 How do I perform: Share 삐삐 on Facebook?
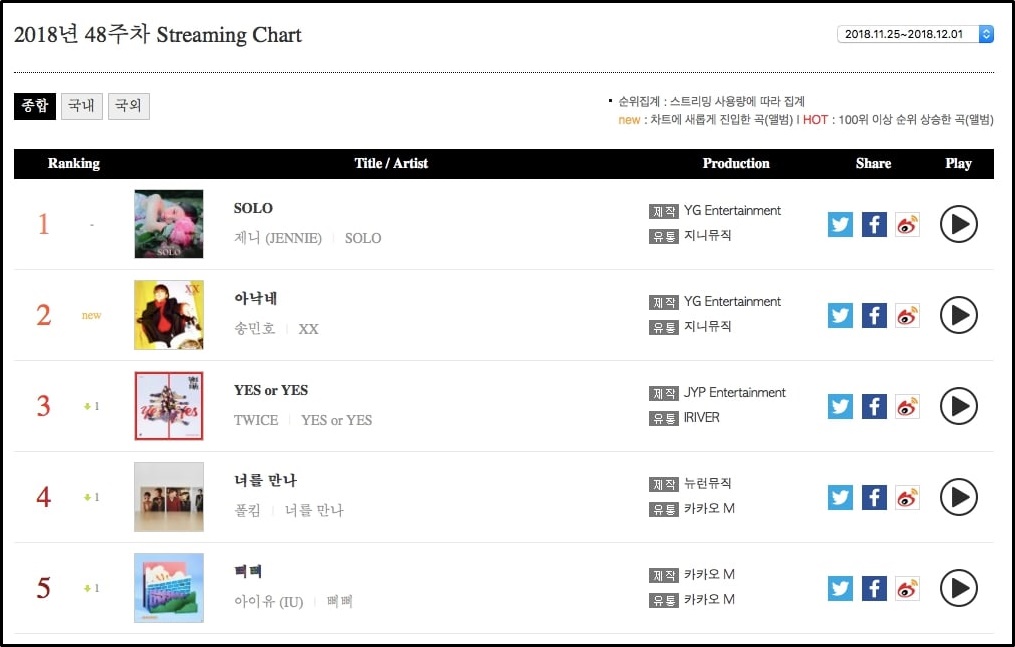874,588
